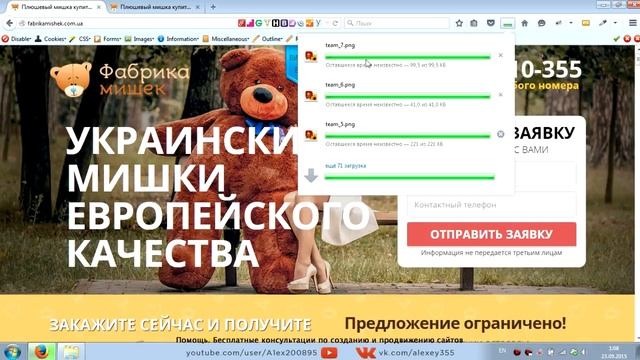Cancel the team_5.png download
Image resolution: width=640 pixels, height=360 pixels.
[500, 134]
